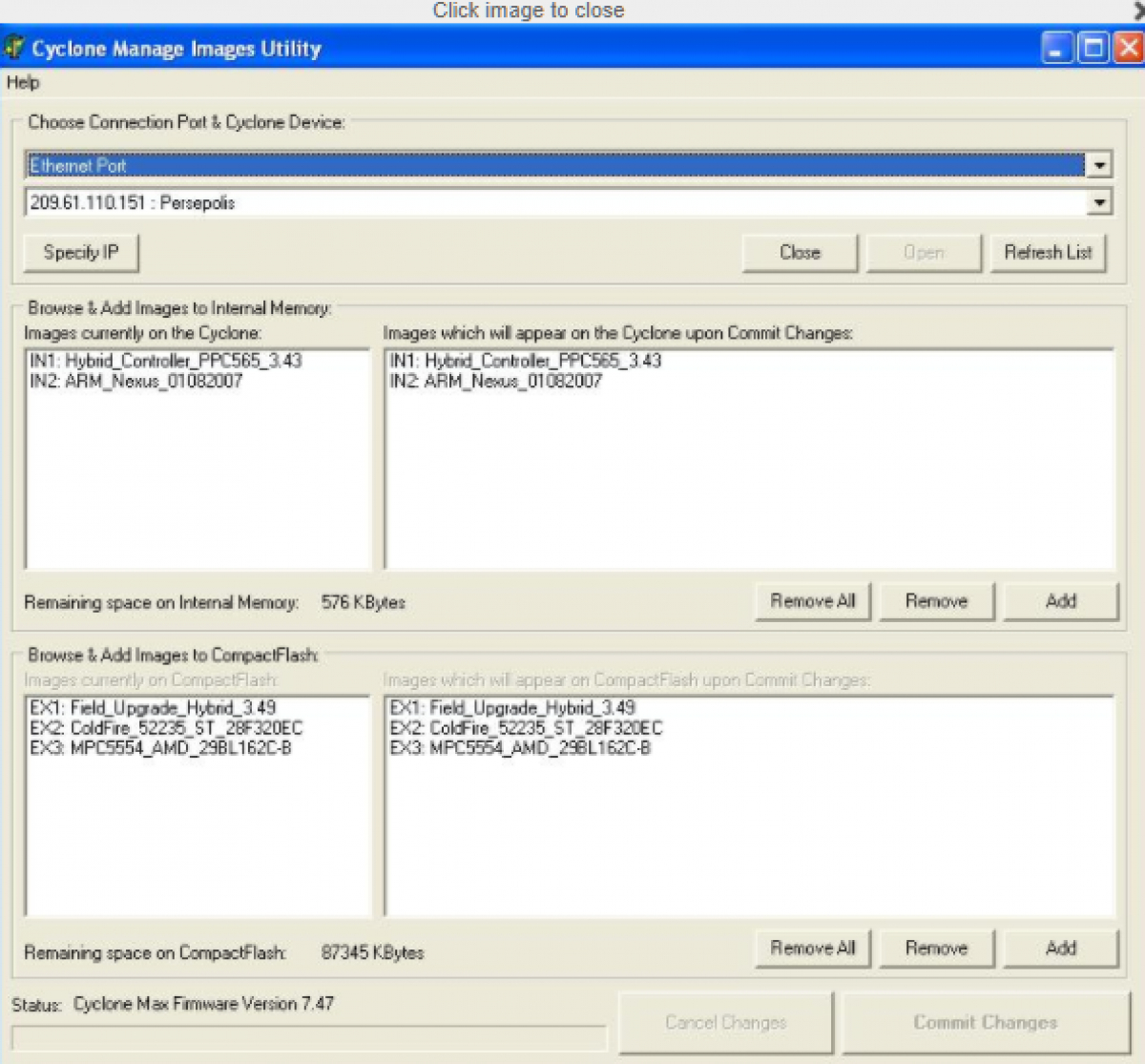Add an image to CompactFlash
Viewport: 1145px width, 1064px height.
pos(1060,949)
